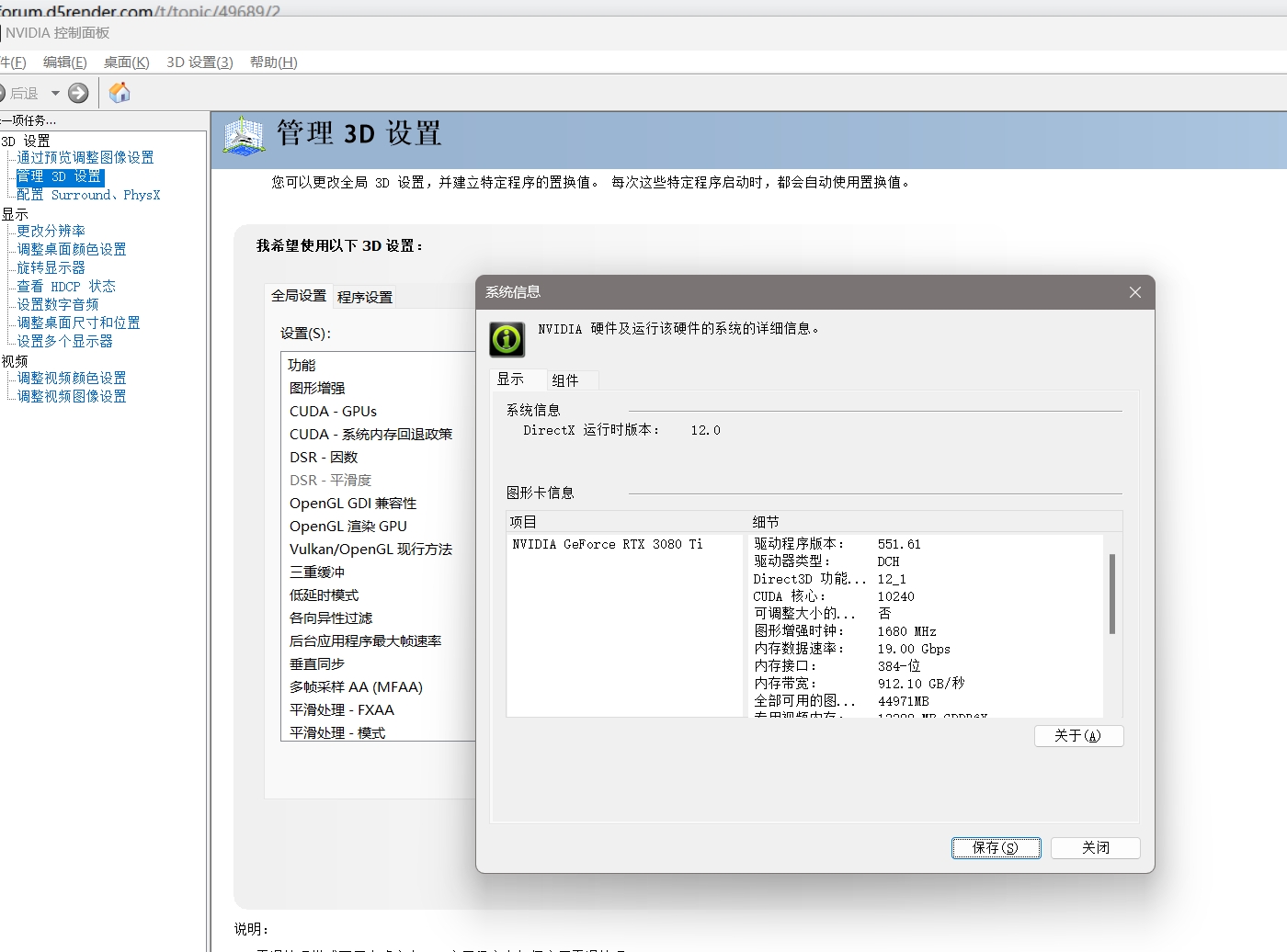The width and height of the screenshot is (1287, 952).
Task: Select 管理 3D 设置 in sidebar tree
Action: 60,176
